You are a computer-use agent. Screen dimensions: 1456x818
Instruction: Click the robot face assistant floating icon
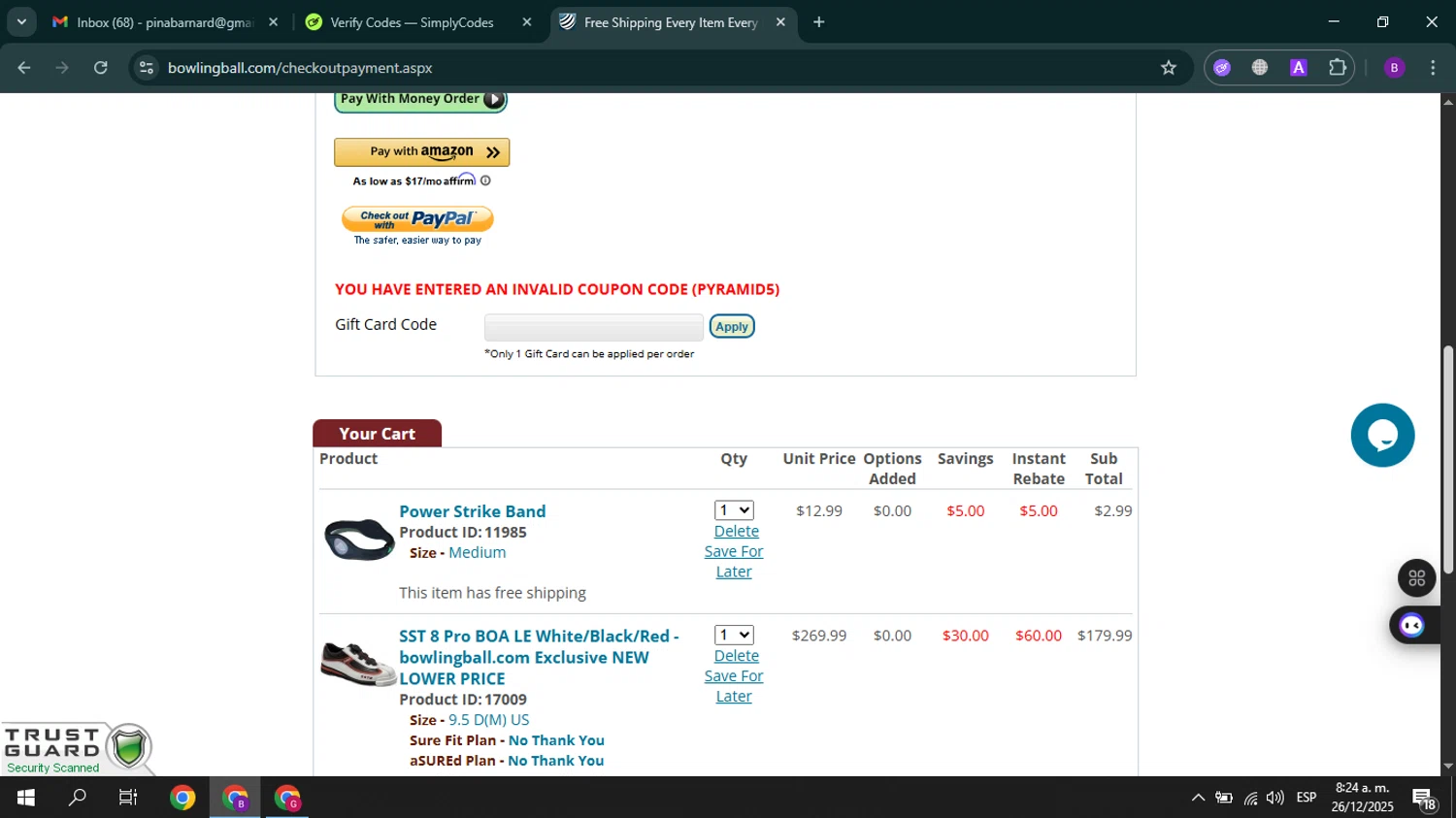click(1412, 626)
